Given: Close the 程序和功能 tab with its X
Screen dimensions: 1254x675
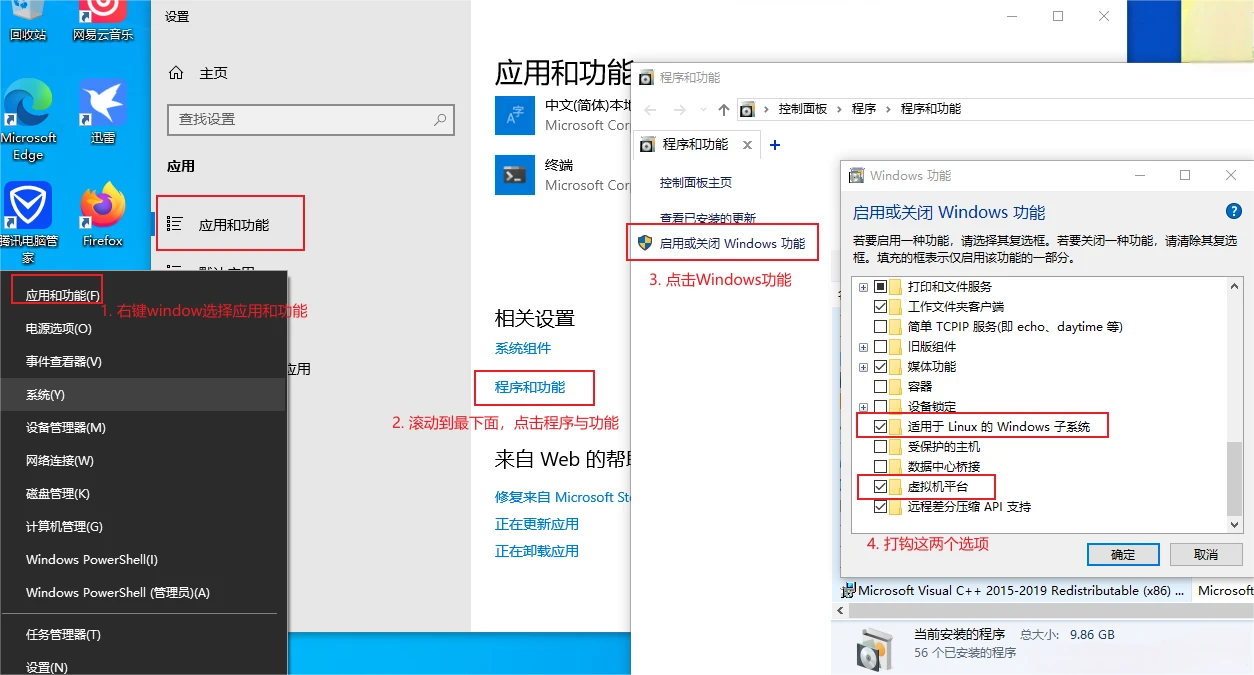Looking at the screenshot, I should [x=747, y=145].
